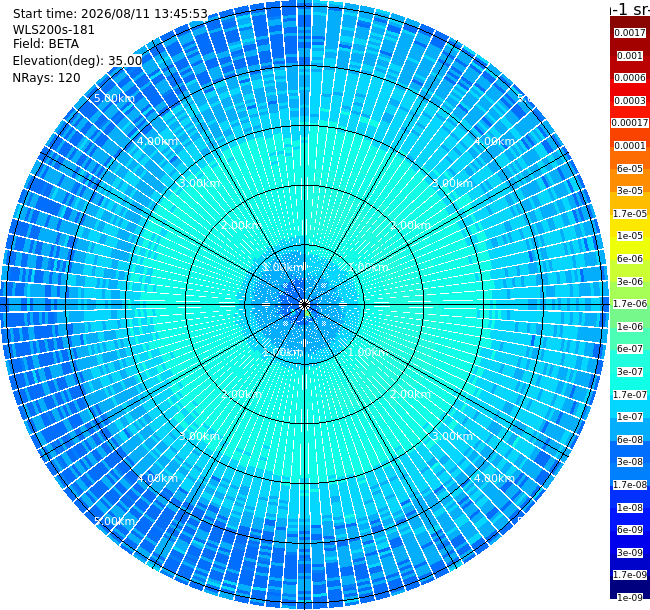
Task: Click the 1.7e-05 colorbar label
Action: (630, 213)
